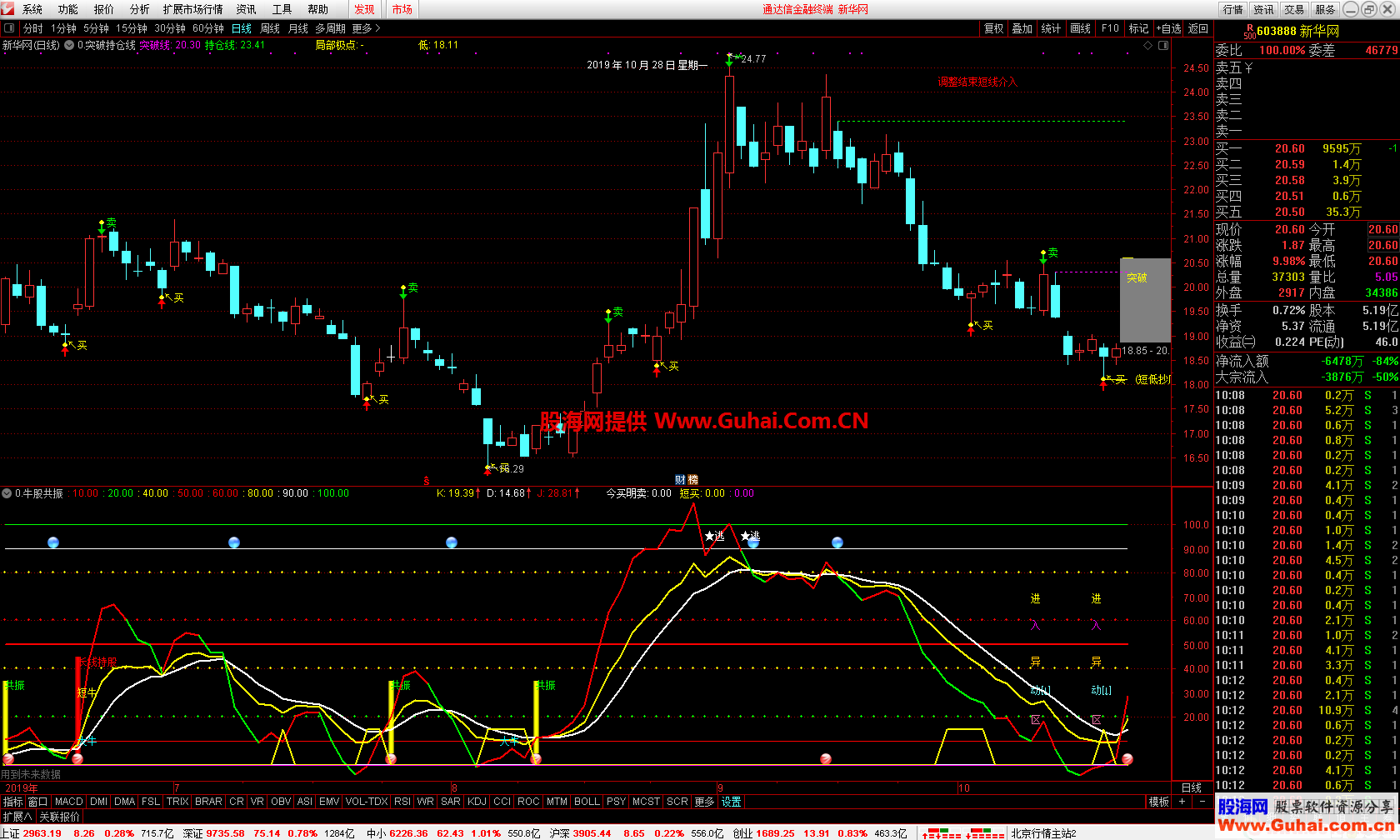Switch to 周线 weekly period
The width and height of the screenshot is (1400, 840).
270,28
